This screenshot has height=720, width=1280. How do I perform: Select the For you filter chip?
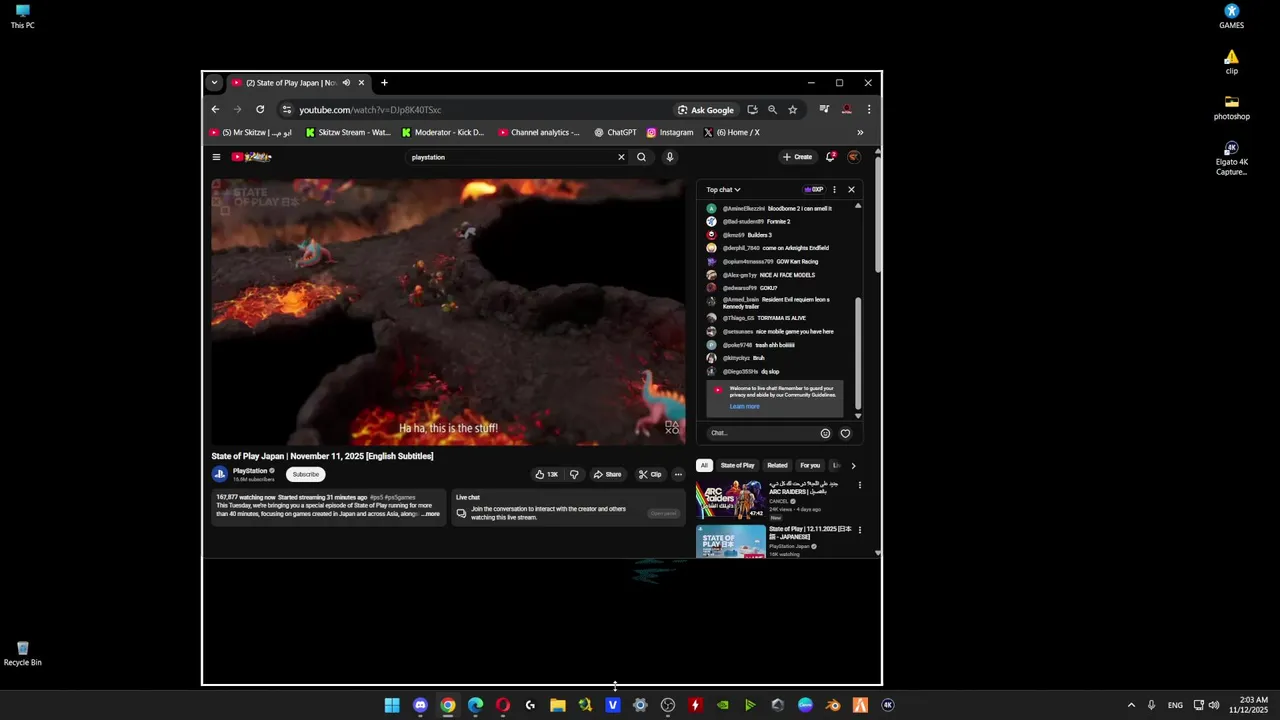(x=810, y=465)
